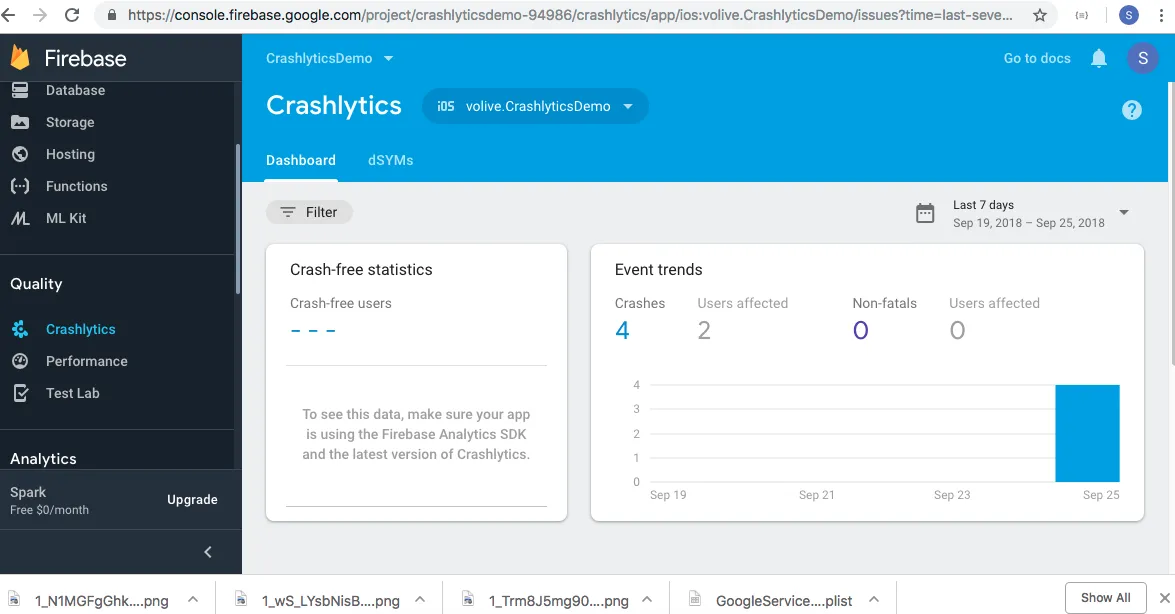Screen dimensions: 1175x614
Task: Click the Spark Free $0/month plan label
Action: point(49,500)
